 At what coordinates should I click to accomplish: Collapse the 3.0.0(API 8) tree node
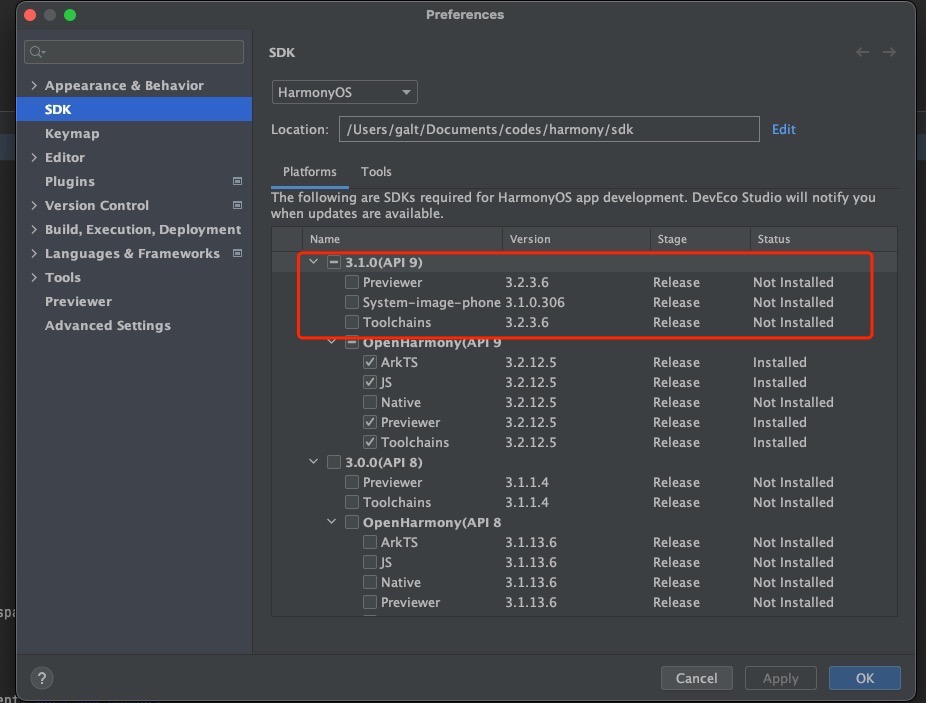pos(314,461)
